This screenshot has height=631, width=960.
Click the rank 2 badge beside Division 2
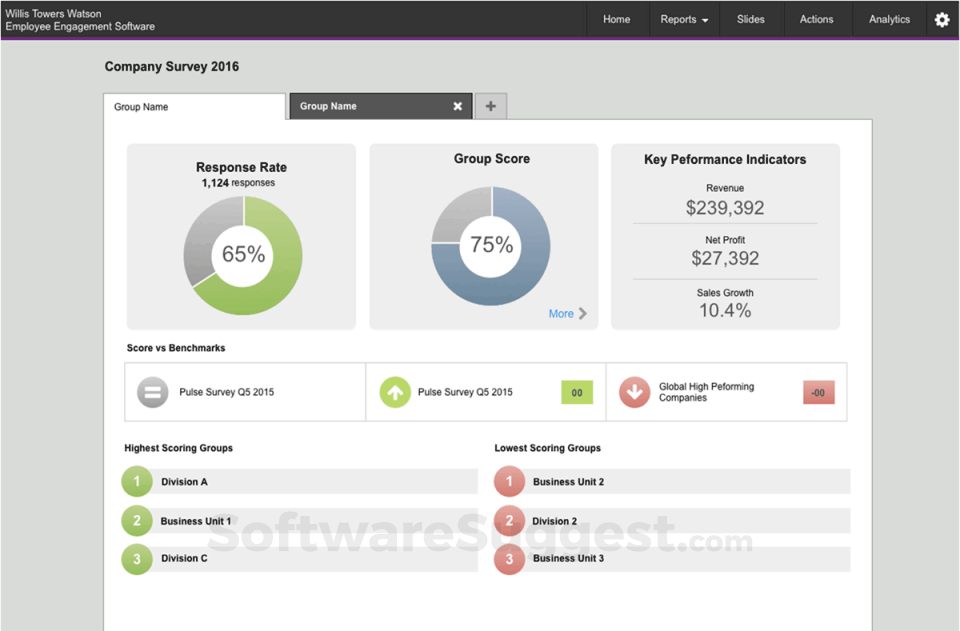pos(509,520)
